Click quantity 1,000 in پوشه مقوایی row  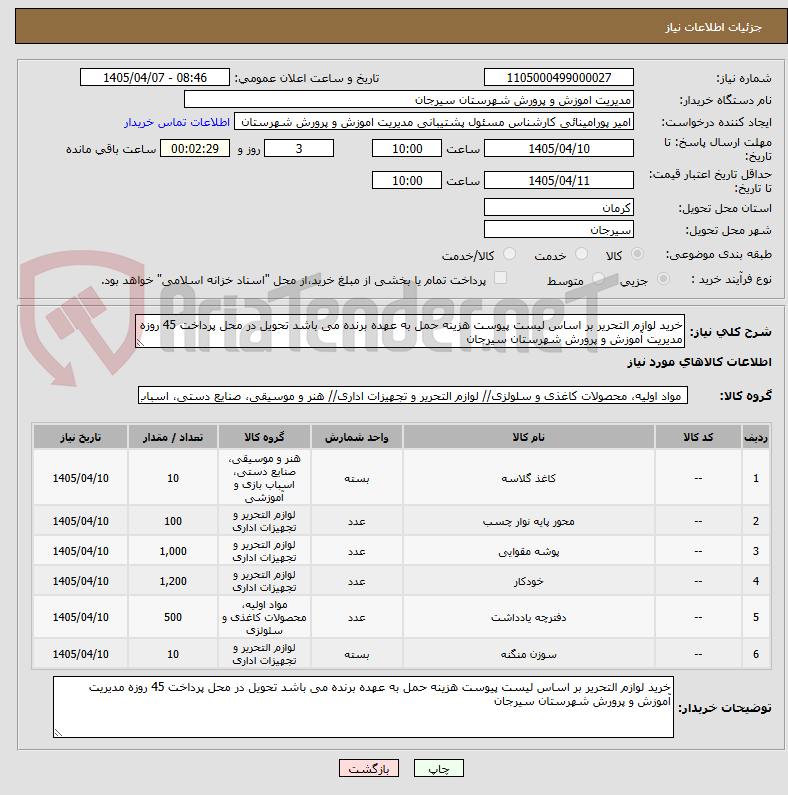pyautogui.click(x=173, y=551)
